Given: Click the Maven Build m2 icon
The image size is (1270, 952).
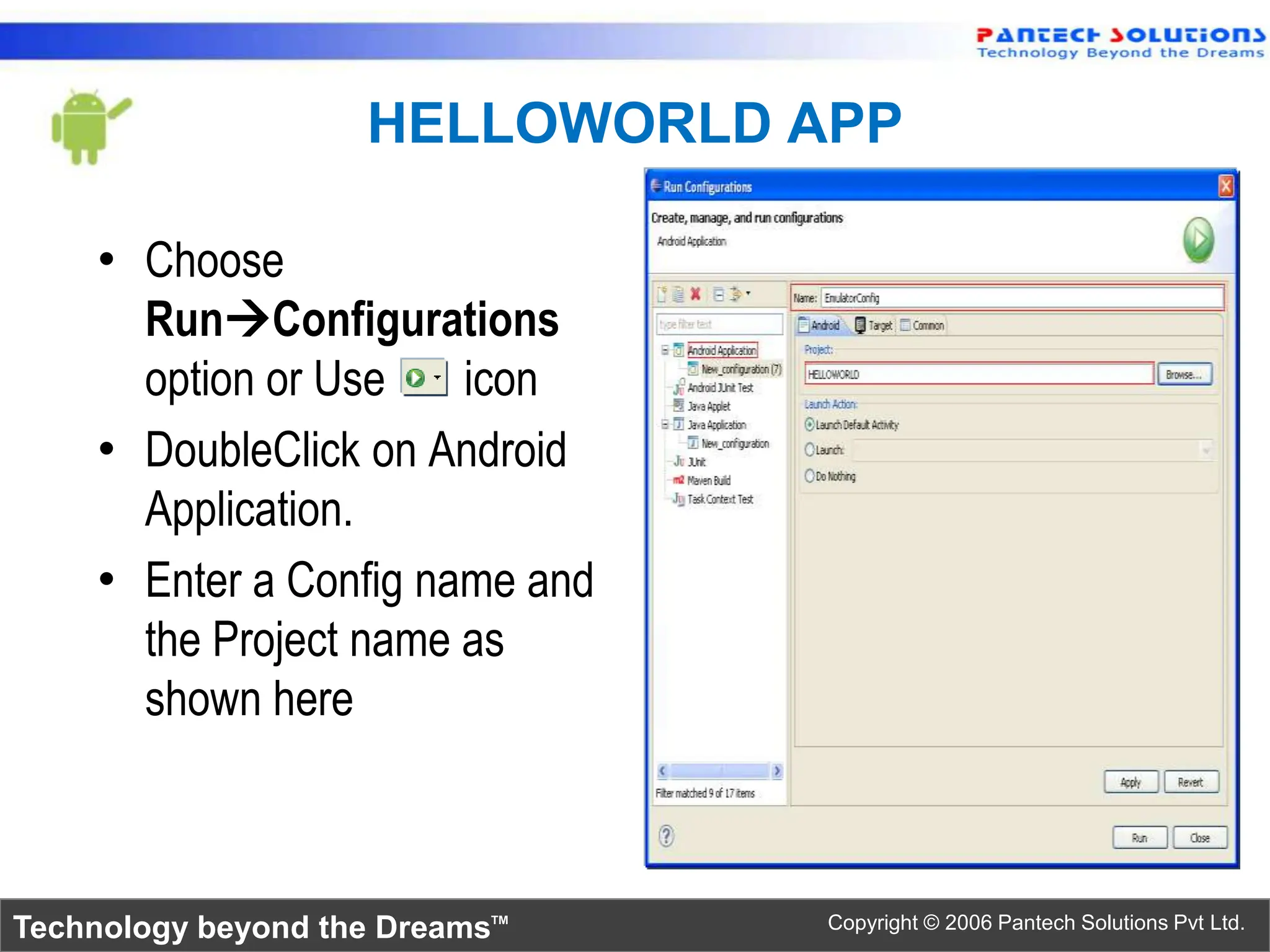Looking at the screenshot, I should coord(679,480).
